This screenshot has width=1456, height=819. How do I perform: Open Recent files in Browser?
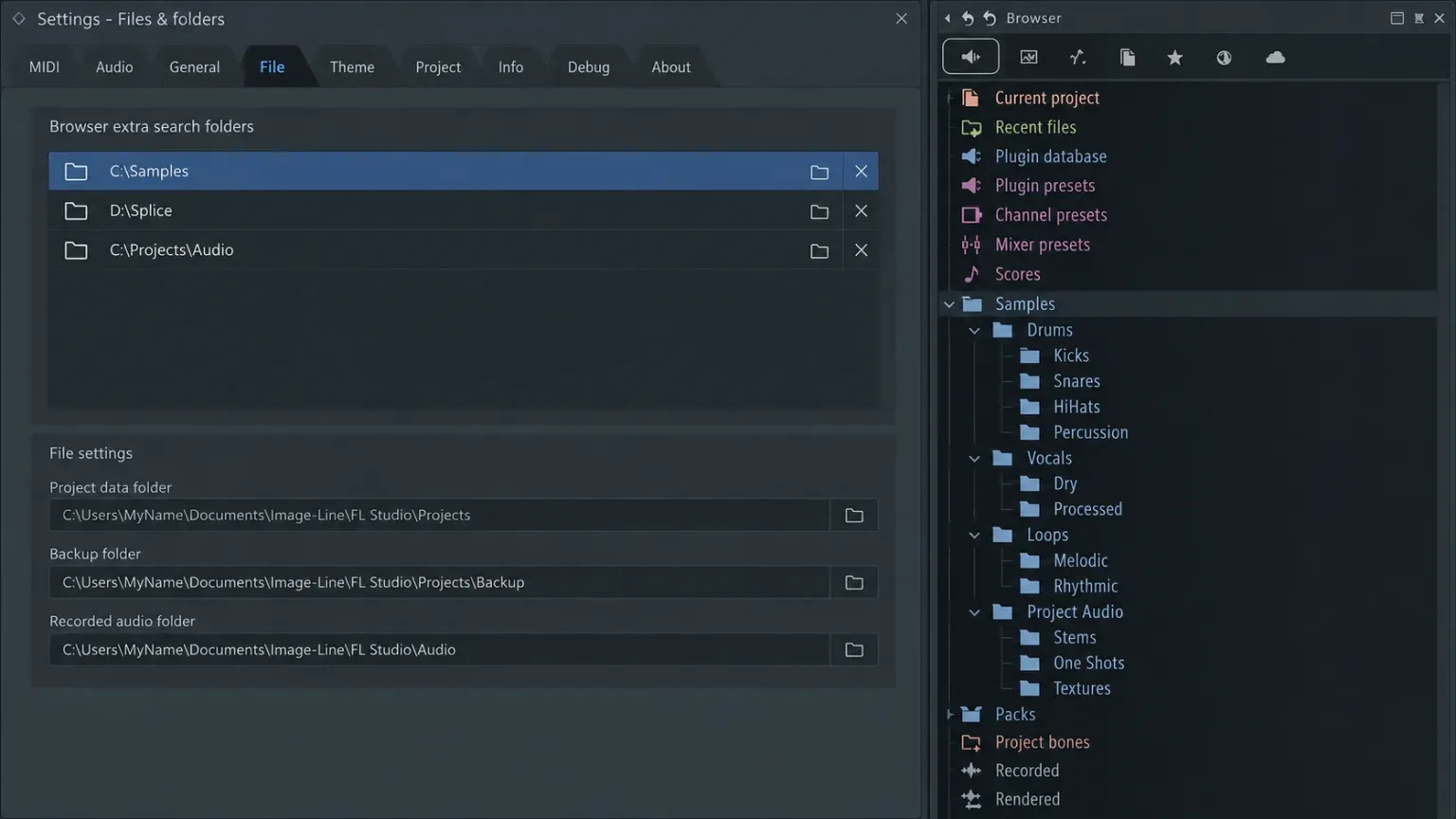tap(1035, 127)
